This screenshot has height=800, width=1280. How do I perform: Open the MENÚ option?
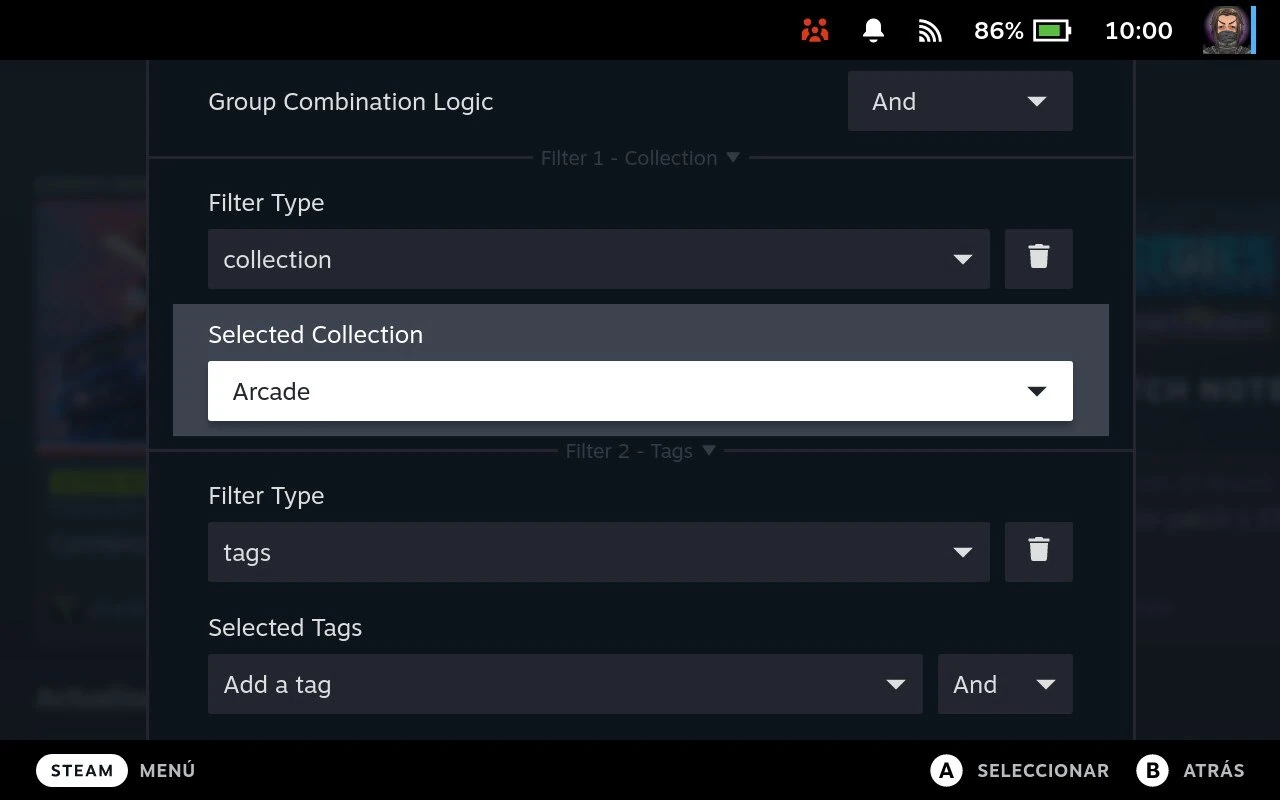pos(166,770)
